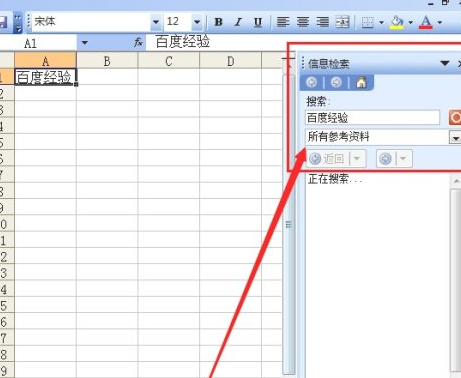461x378 pixels.
Task: Apply red font color
Action: click(426, 22)
